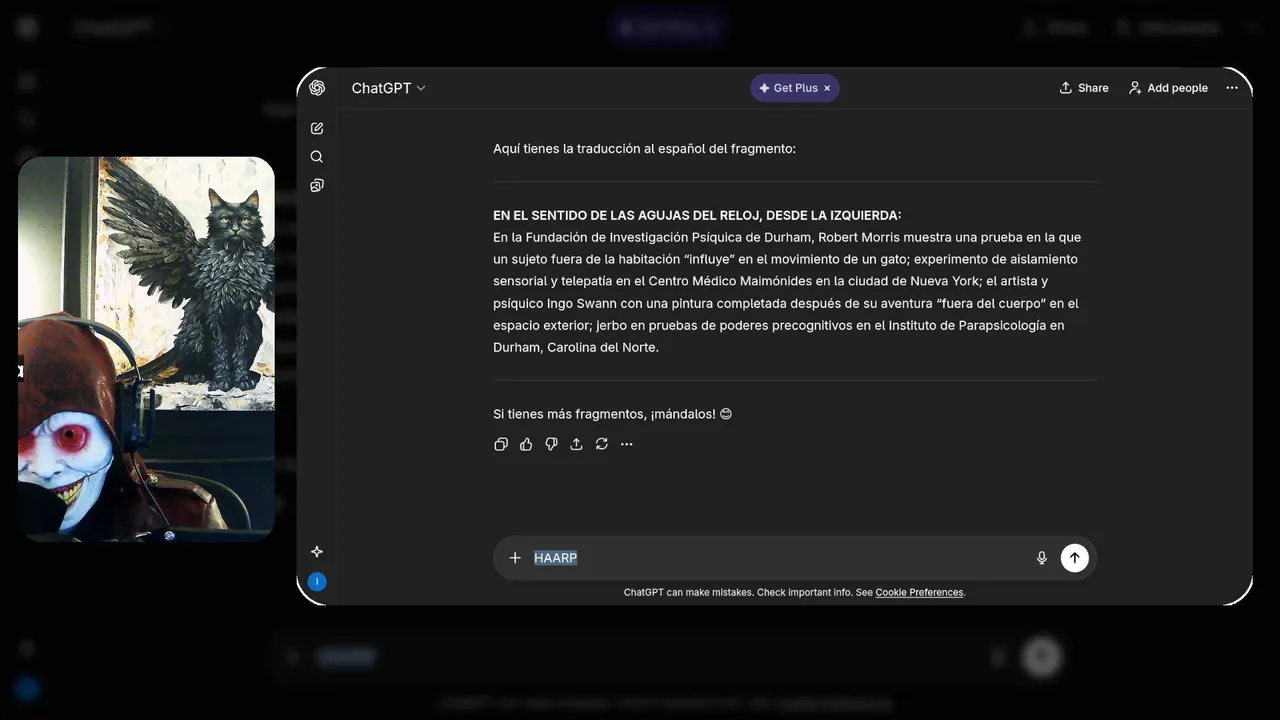Click the disclaimer 'ChatGPT can make mistakes'

coord(688,592)
